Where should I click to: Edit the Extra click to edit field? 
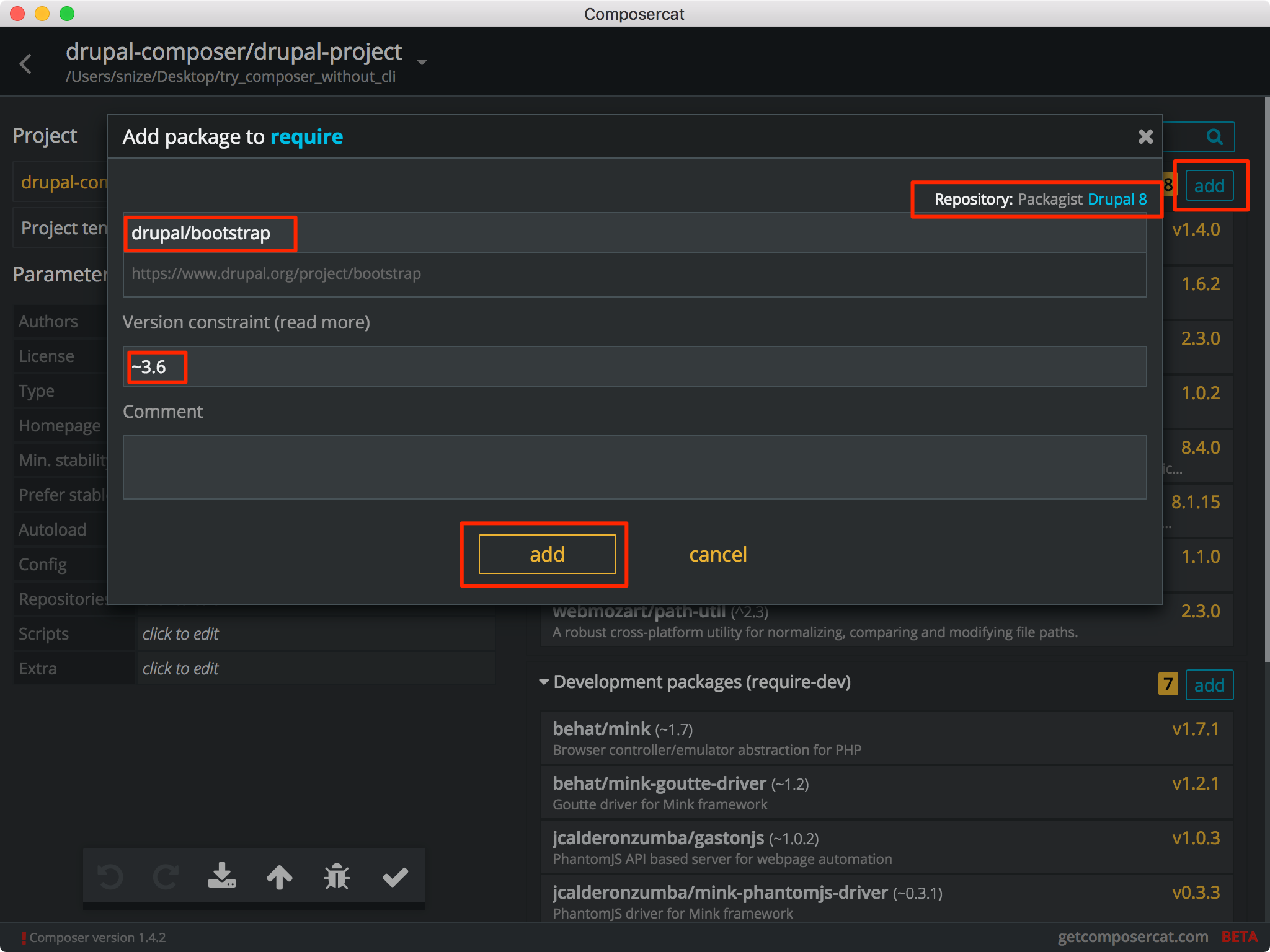point(316,668)
